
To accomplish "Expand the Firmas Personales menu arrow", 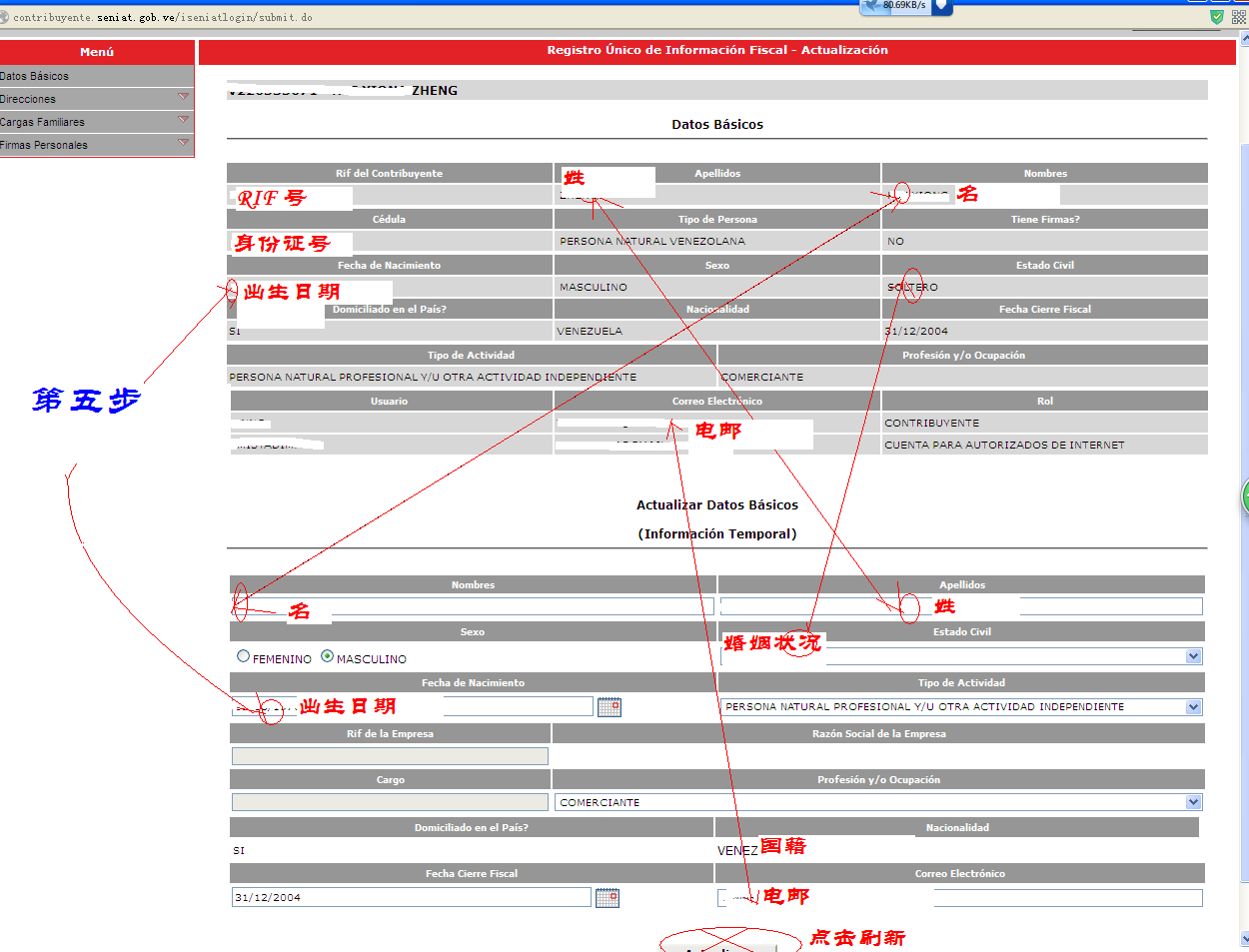I will [x=183, y=143].
